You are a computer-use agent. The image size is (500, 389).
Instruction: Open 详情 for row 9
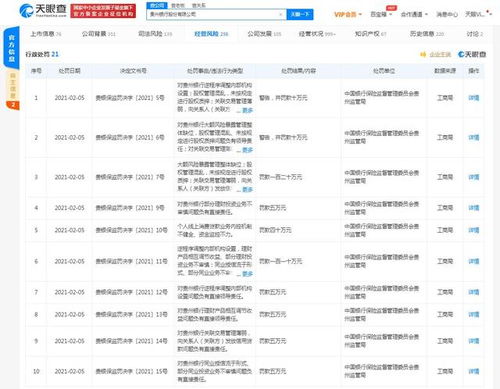tap(473, 341)
